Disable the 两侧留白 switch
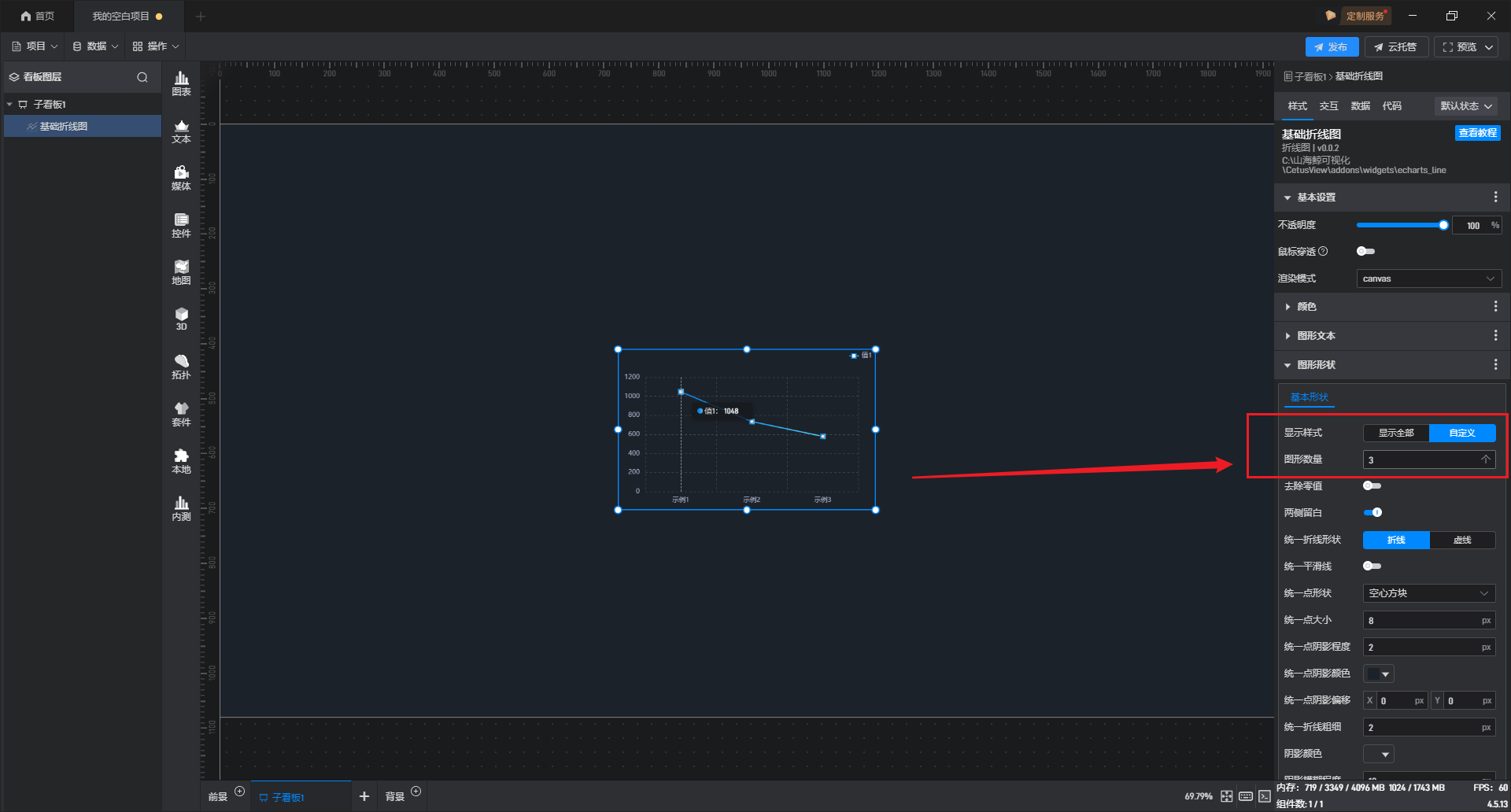Viewport: 1511px width, 812px height. 1372,513
